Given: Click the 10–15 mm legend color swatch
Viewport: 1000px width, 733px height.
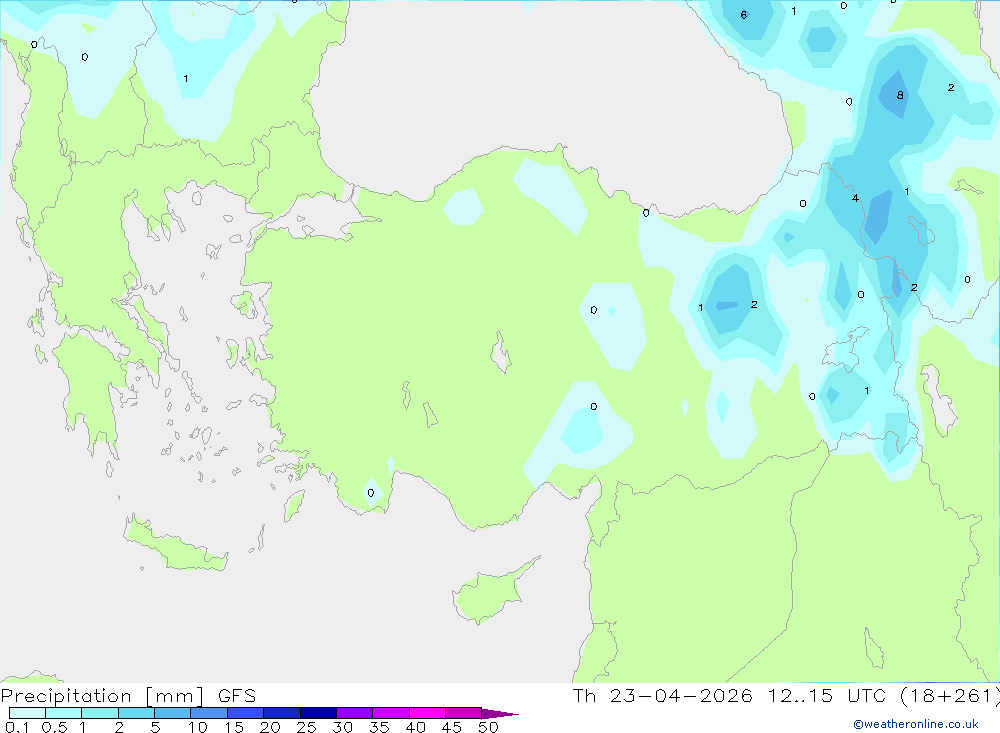Looking at the screenshot, I should (x=209, y=713).
